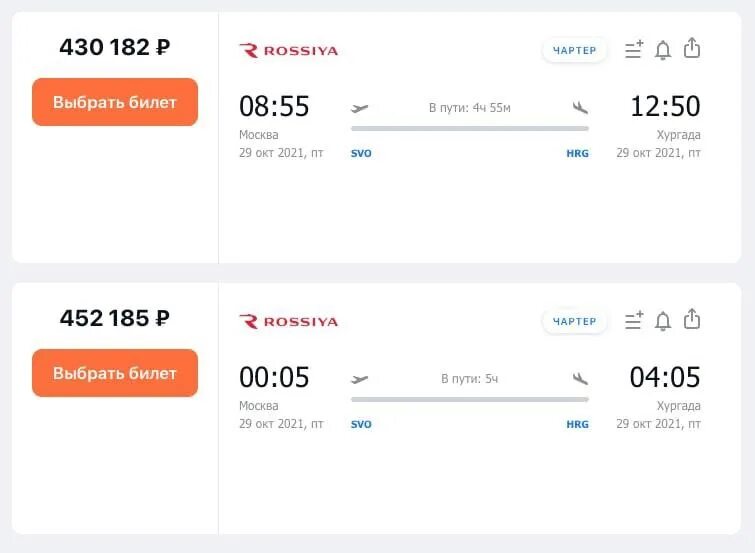Click the SVO airport code on the first ticket
This screenshot has height=553, width=755.
coord(361,153)
